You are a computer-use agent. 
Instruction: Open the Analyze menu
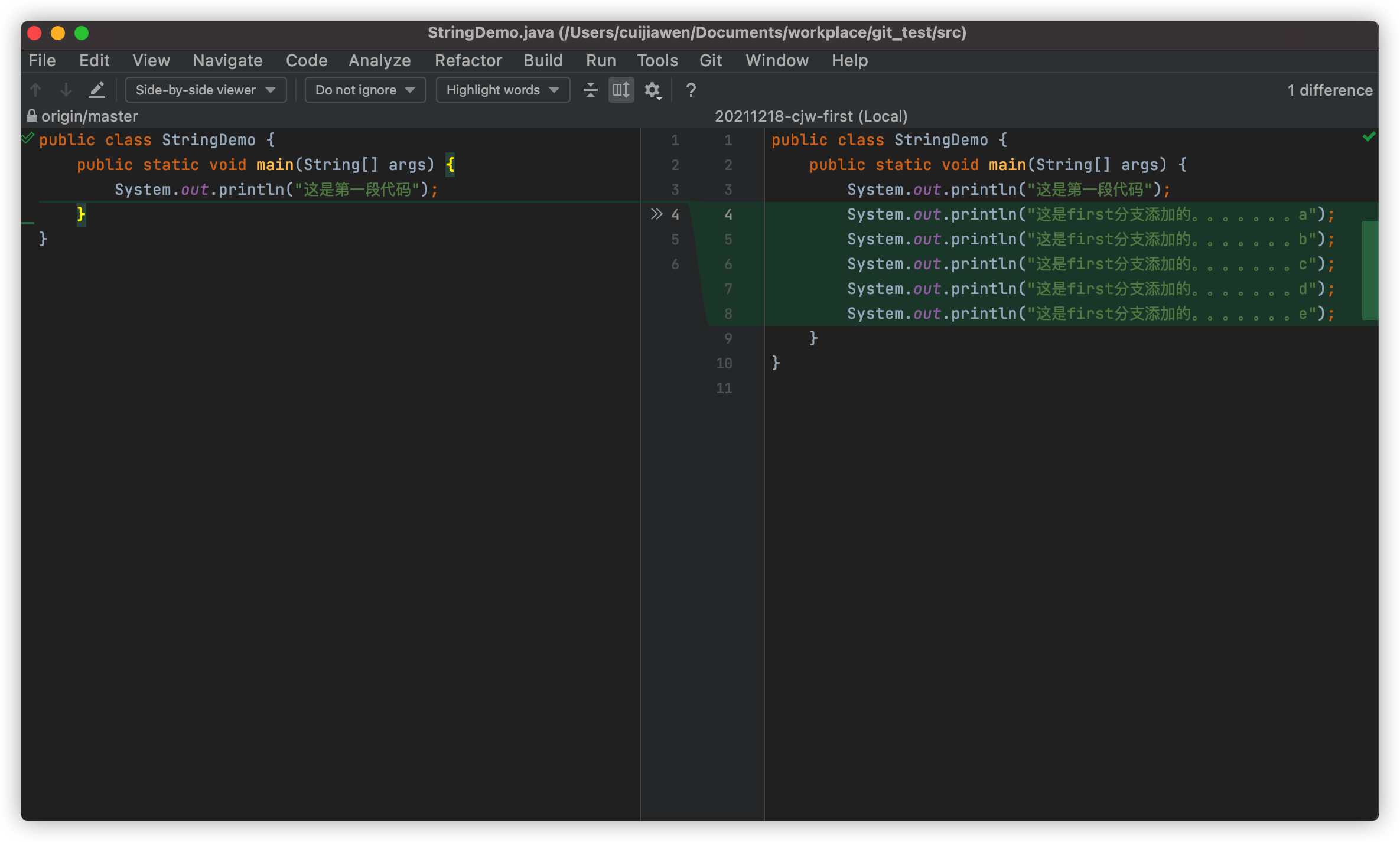pyautogui.click(x=379, y=60)
